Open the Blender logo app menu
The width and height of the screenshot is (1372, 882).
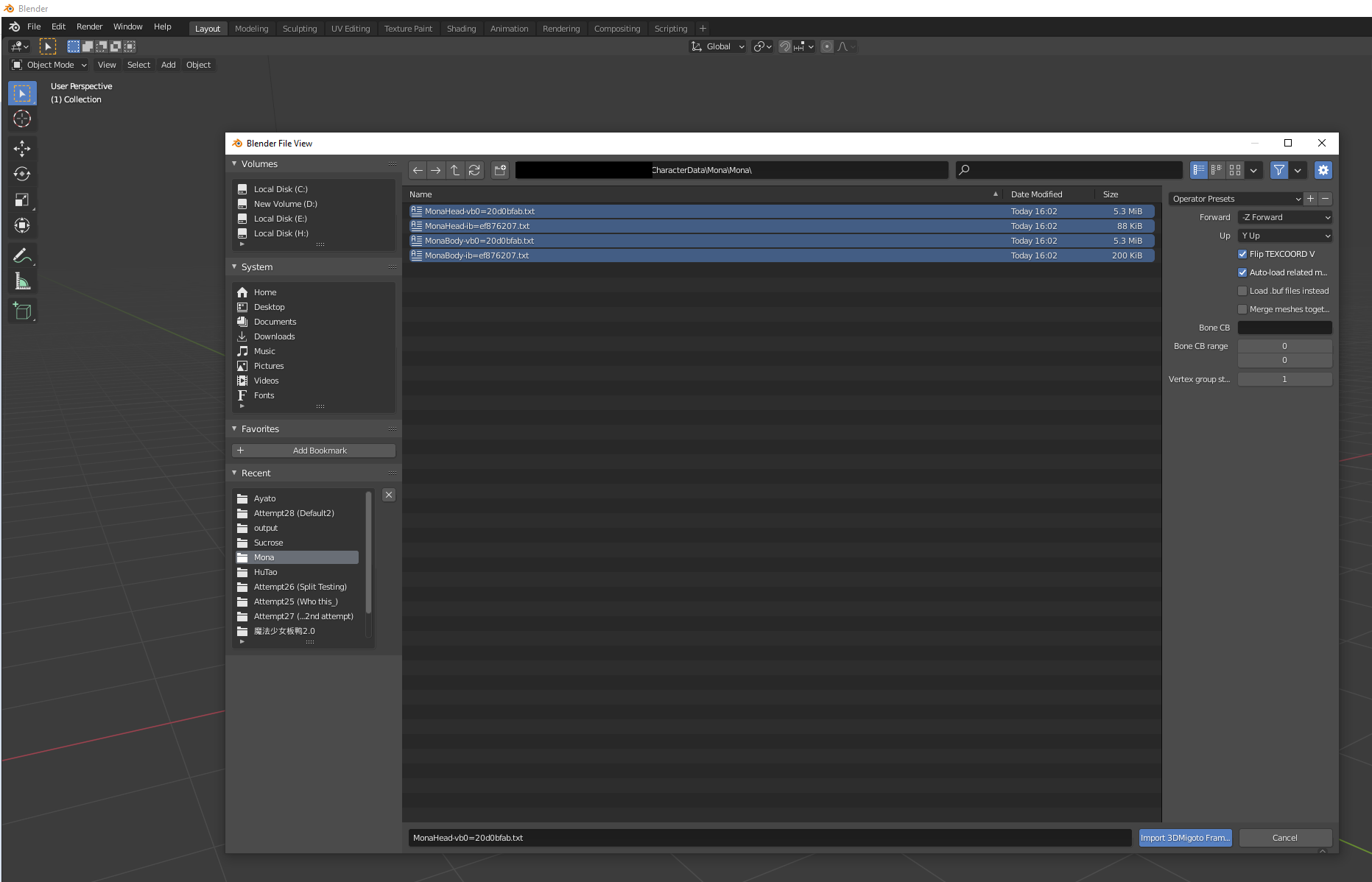14,27
